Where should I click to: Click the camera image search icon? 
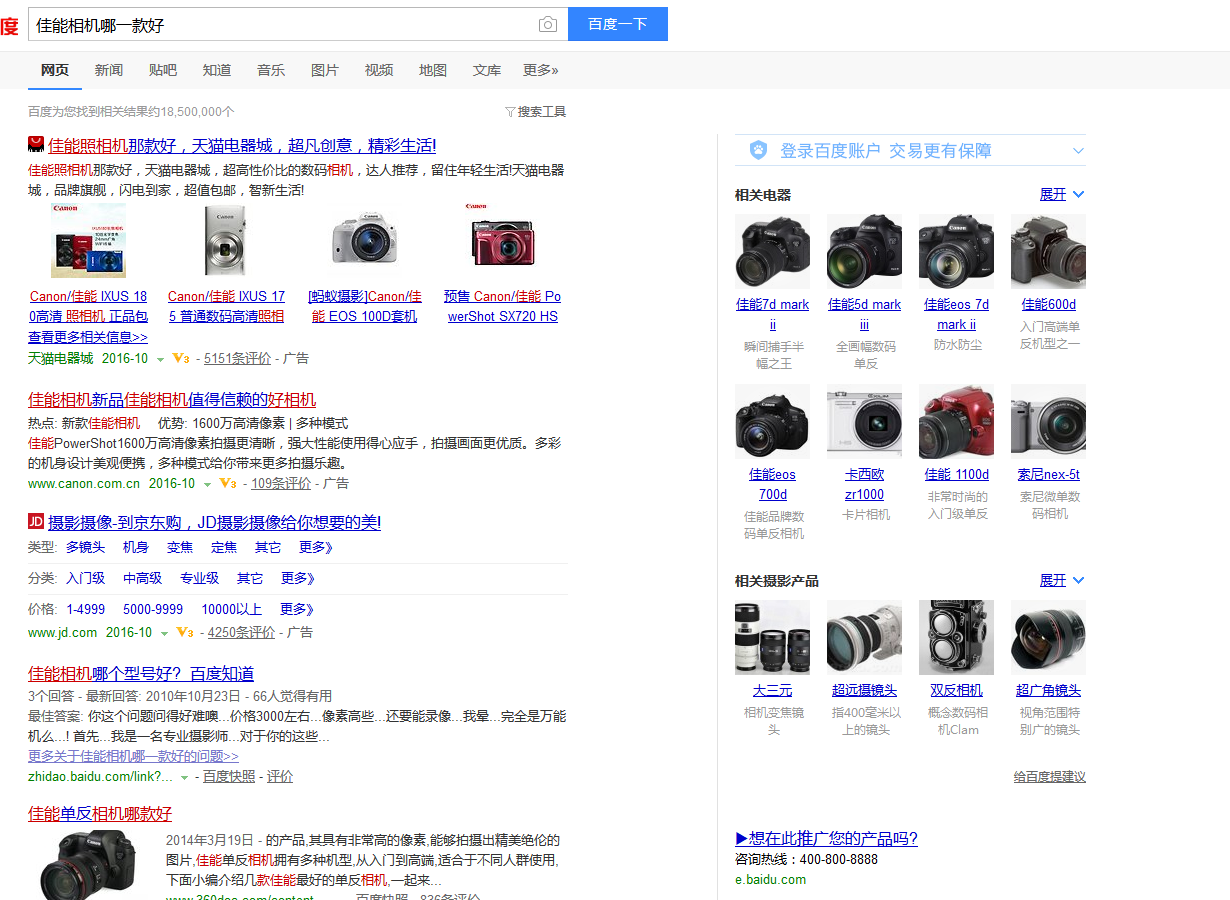pyautogui.click(x=547, y=25)
